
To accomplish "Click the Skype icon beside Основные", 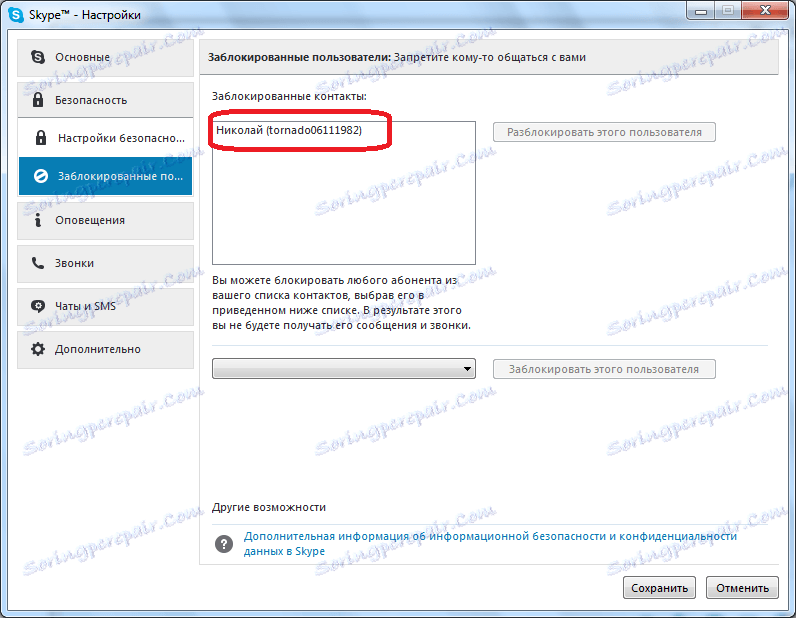I will (38, 57).
